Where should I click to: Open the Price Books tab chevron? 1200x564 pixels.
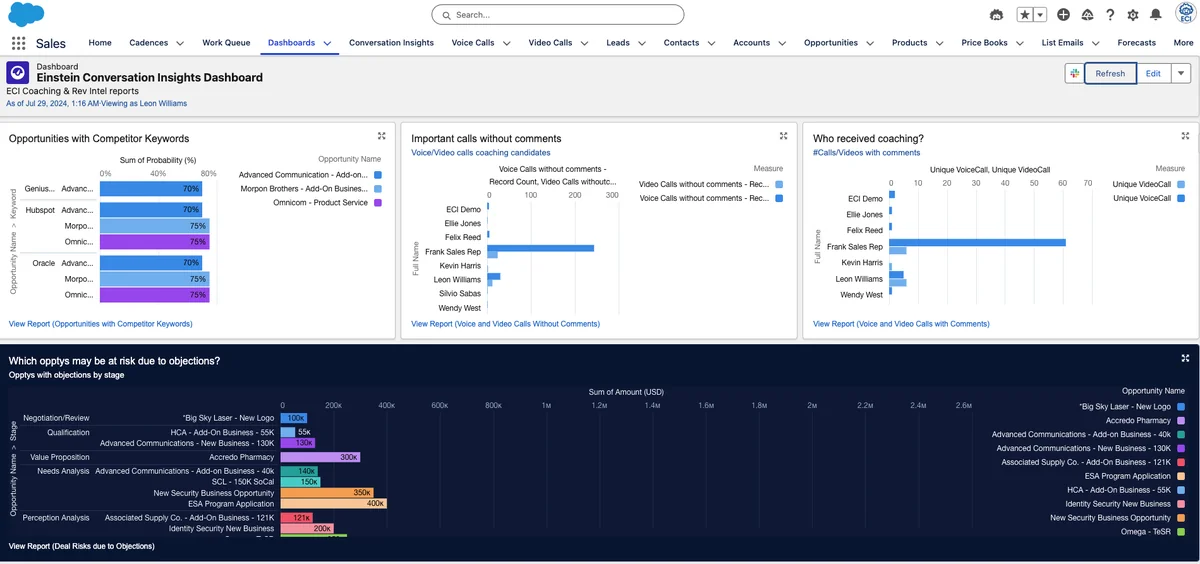coord(1021,43)
